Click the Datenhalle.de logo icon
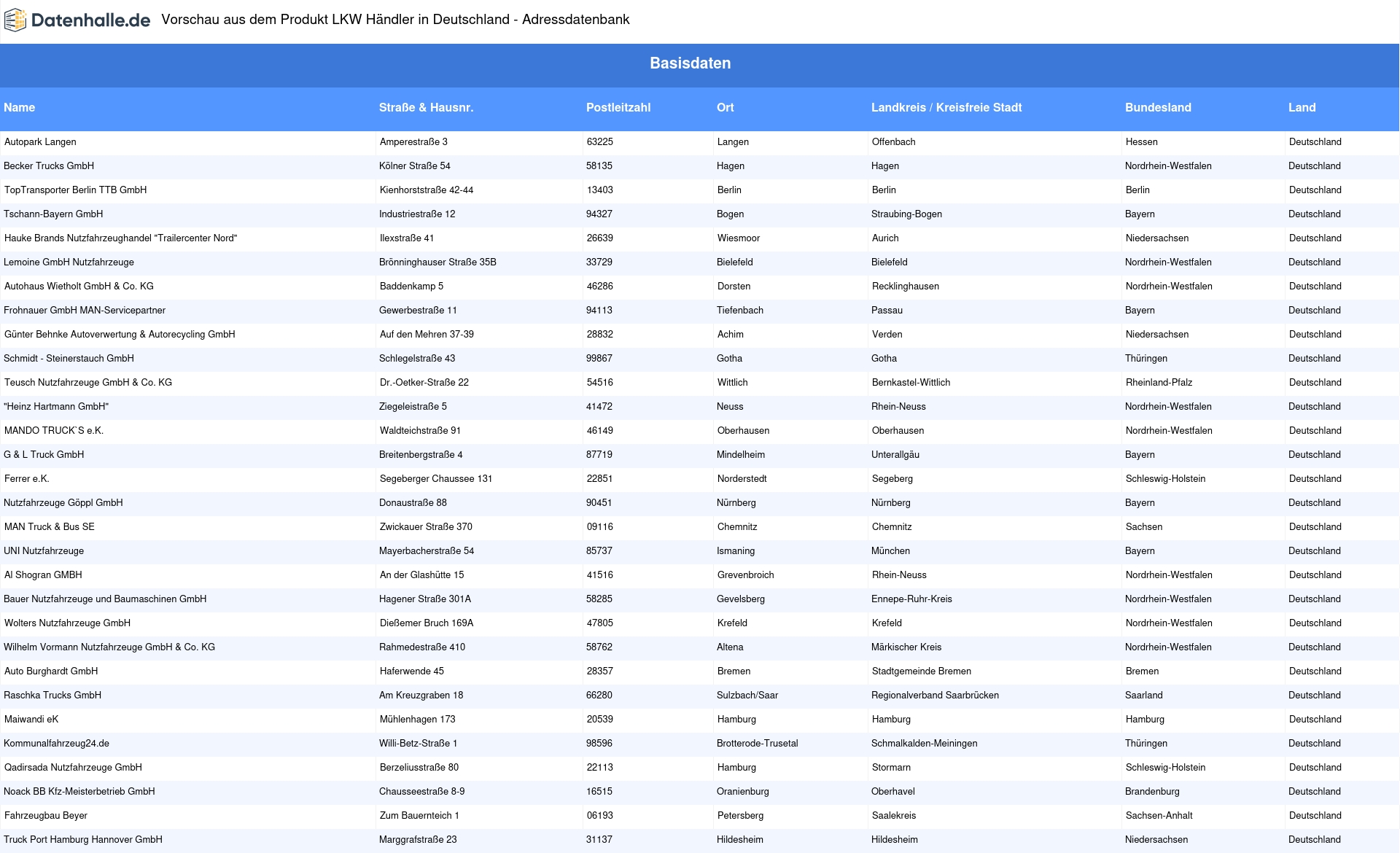1400x853 pixels. tap(15, 20)
